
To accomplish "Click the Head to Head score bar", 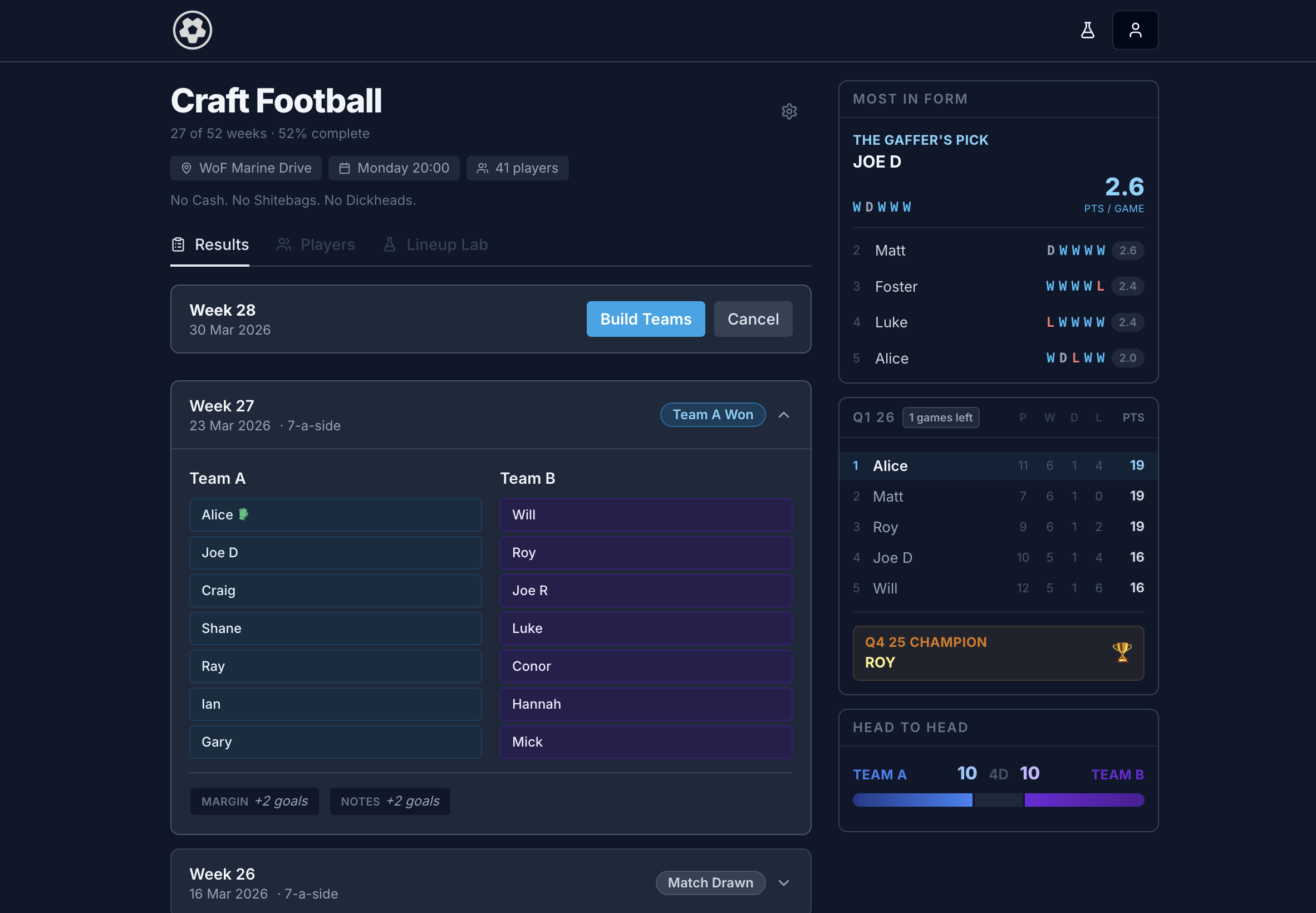I will click(998, 800).
